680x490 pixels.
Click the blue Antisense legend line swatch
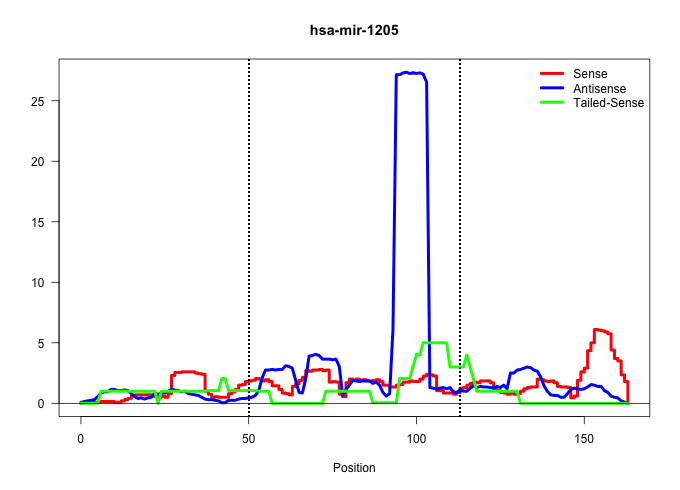click(x=553, y=88)
